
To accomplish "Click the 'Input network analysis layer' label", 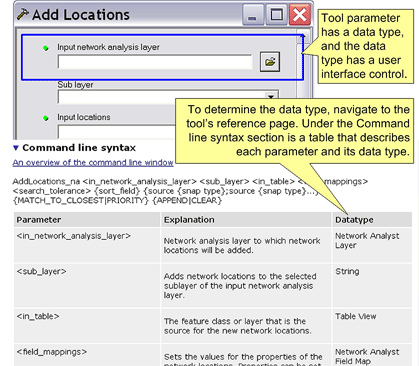I will click(x=108, y=47).
